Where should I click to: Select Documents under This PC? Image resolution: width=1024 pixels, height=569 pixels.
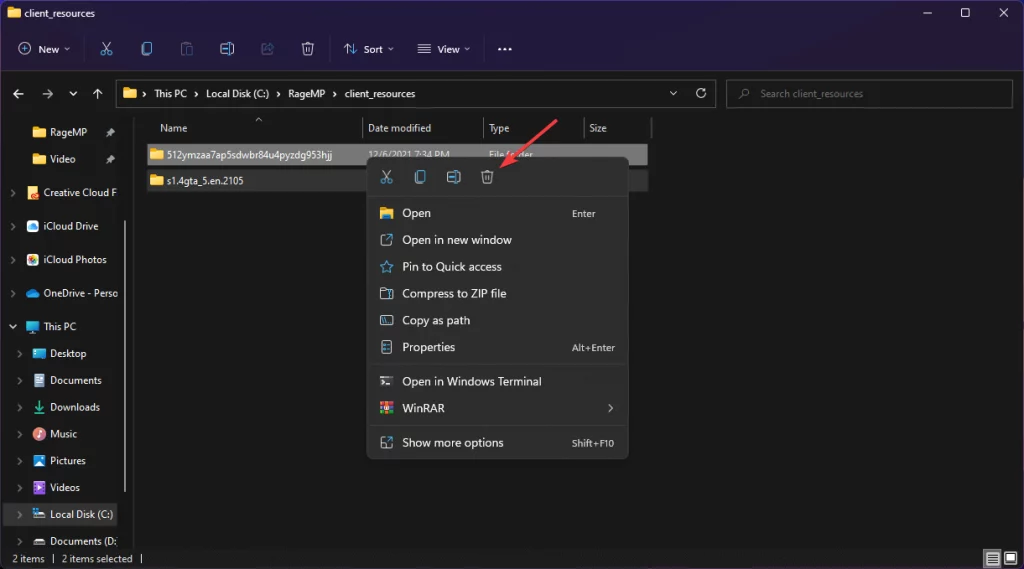coord(75,380)
